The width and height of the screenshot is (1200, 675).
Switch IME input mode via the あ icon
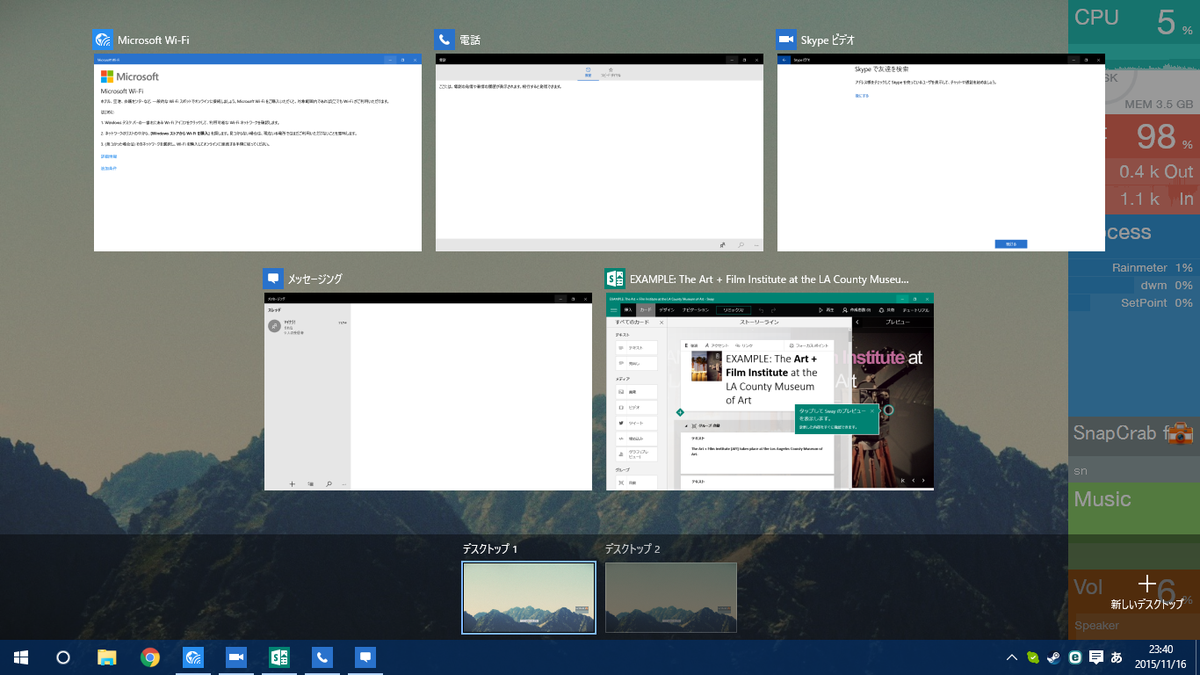click(1117, 657)
